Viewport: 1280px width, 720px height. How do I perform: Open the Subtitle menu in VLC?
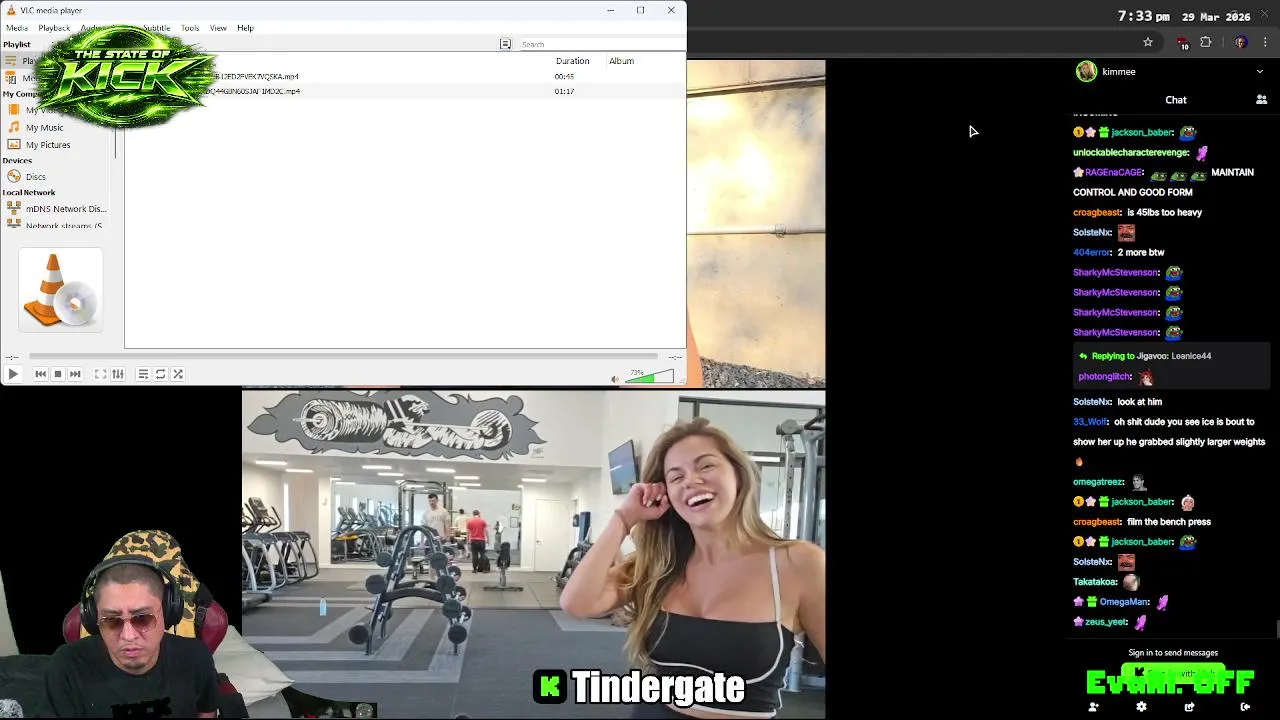[x=156, y=28]
